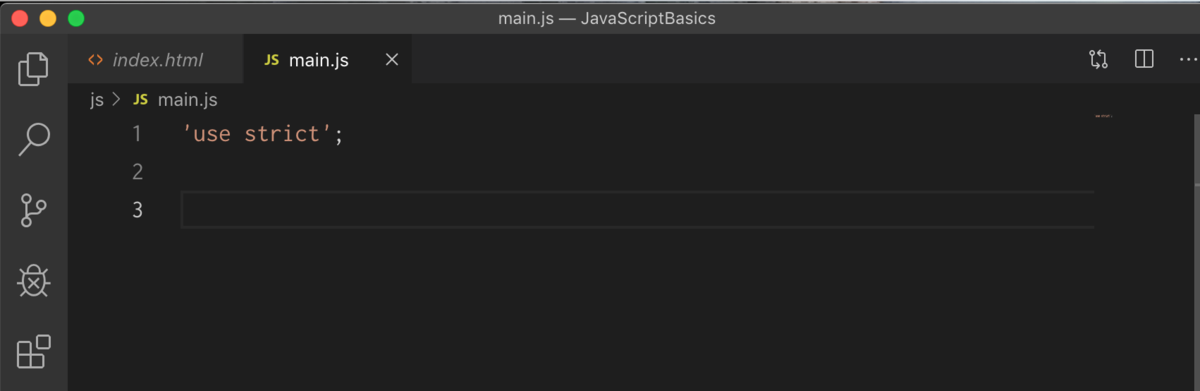Open the Source Control view
This screenshot has height=391, width=1200.
point(33,211)
